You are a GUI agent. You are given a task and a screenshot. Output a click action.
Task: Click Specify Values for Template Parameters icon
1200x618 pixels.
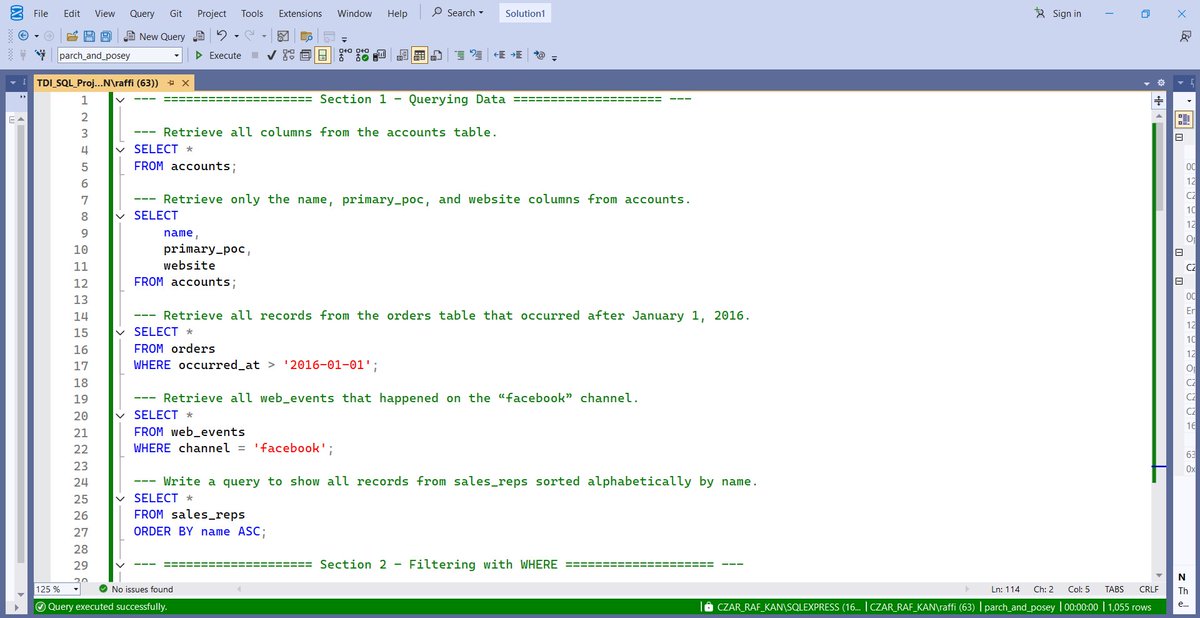[x=540, y=55]
